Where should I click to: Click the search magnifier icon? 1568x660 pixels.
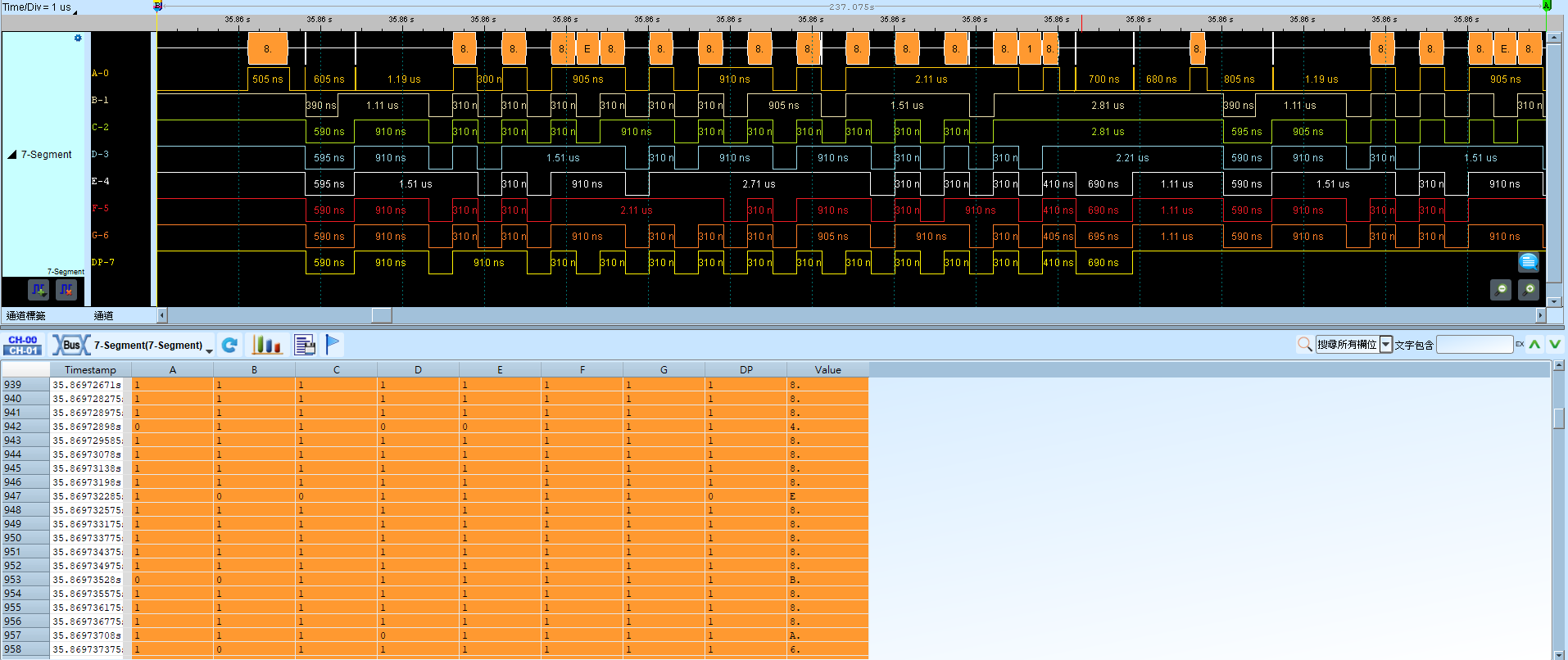click(1305, 345)
